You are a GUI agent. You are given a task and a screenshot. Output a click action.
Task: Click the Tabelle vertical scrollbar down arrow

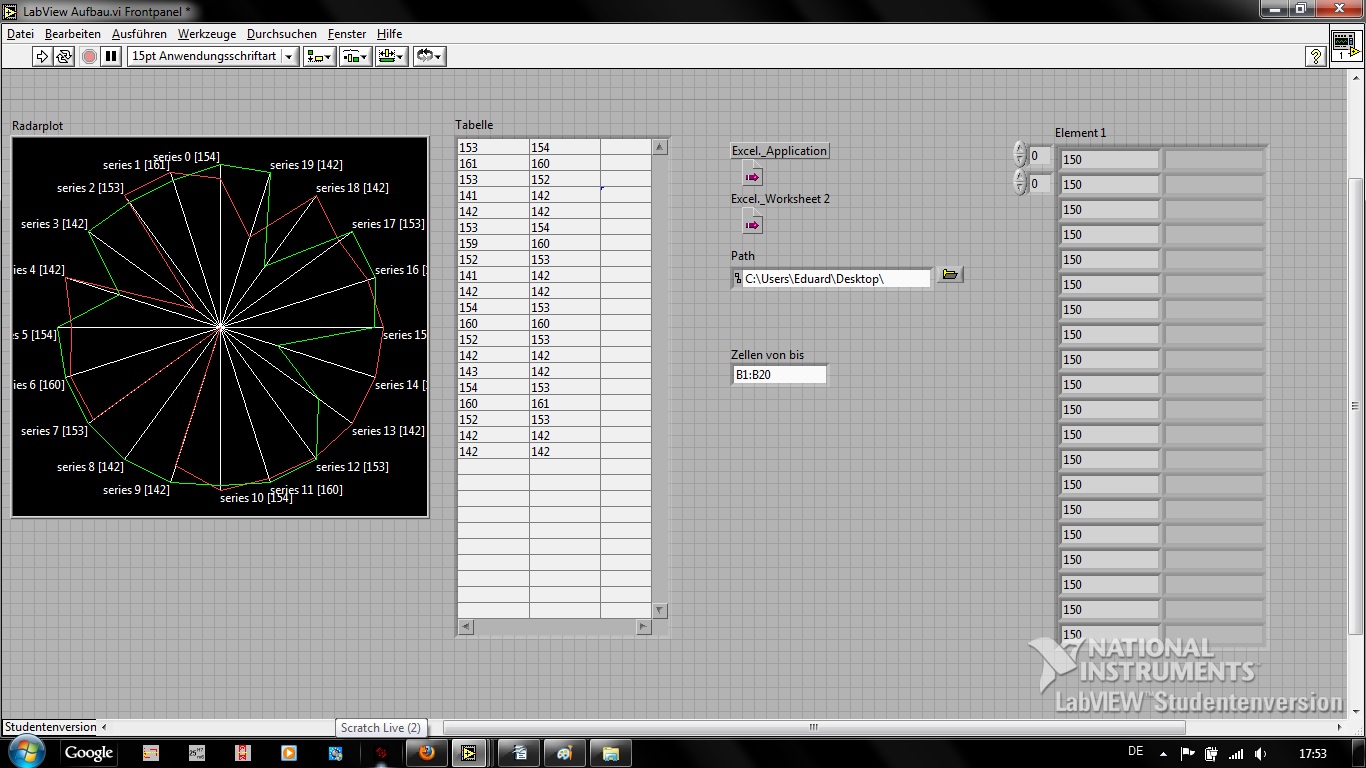point(659,610)
